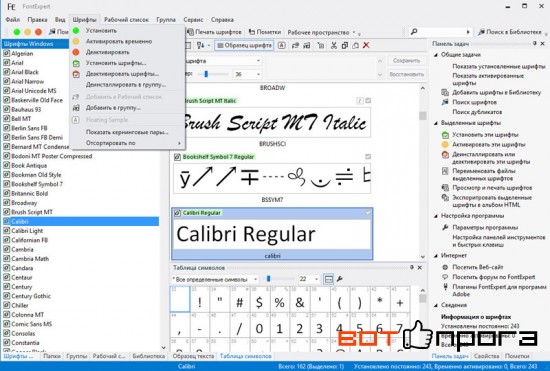Adjust the font sample size slider
The height and width of the screenshot is (371, 550).
(206, 74)
